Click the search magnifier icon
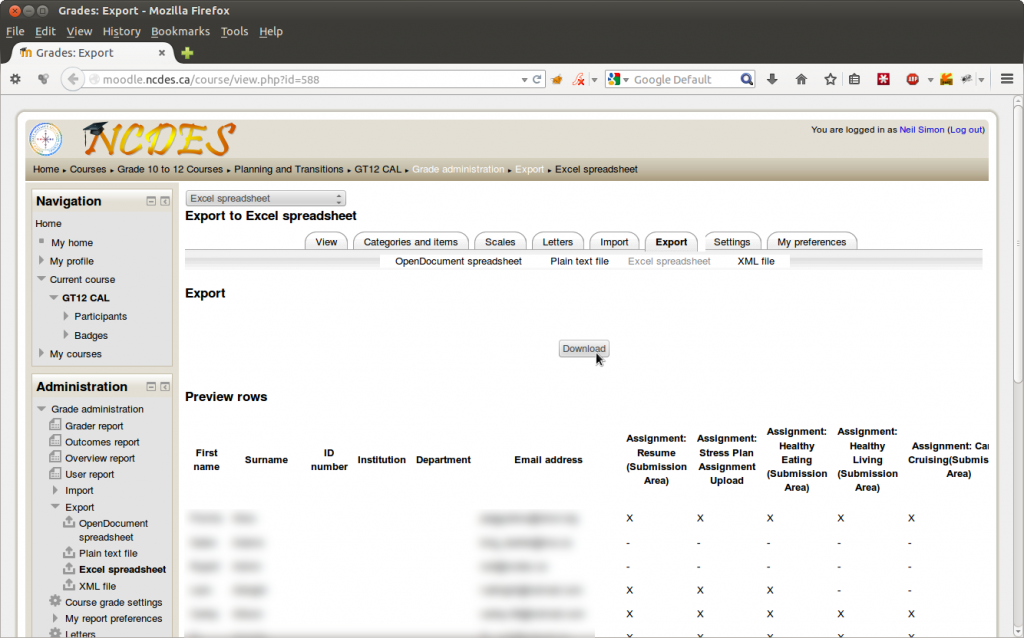Screen dimensions: 1024x638 coord(746,80)
